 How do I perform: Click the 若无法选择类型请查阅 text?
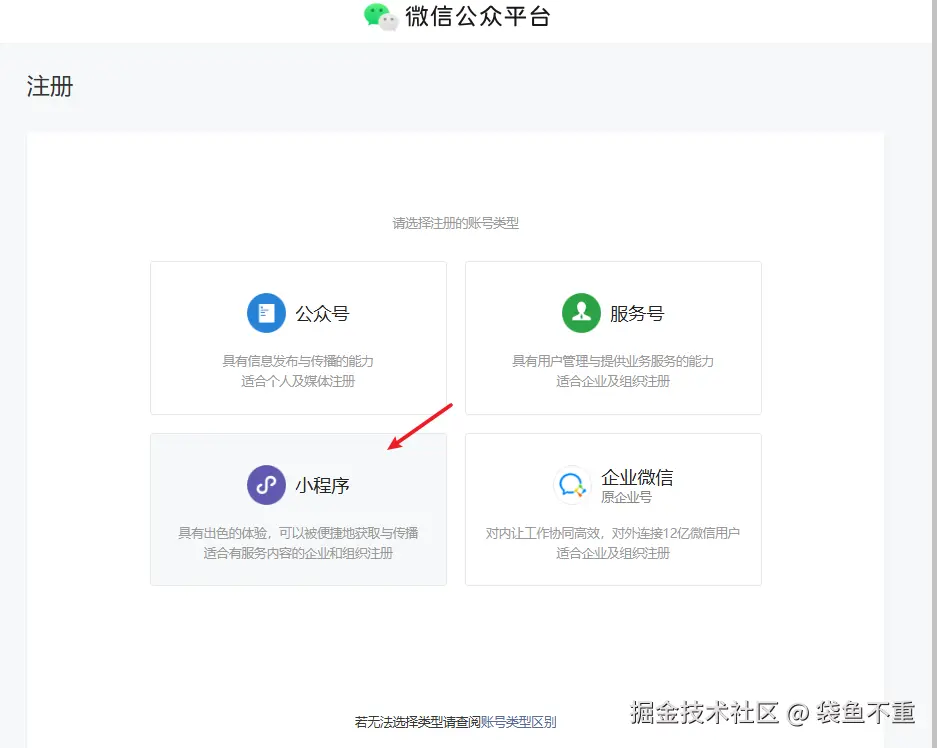click(418, 722)
